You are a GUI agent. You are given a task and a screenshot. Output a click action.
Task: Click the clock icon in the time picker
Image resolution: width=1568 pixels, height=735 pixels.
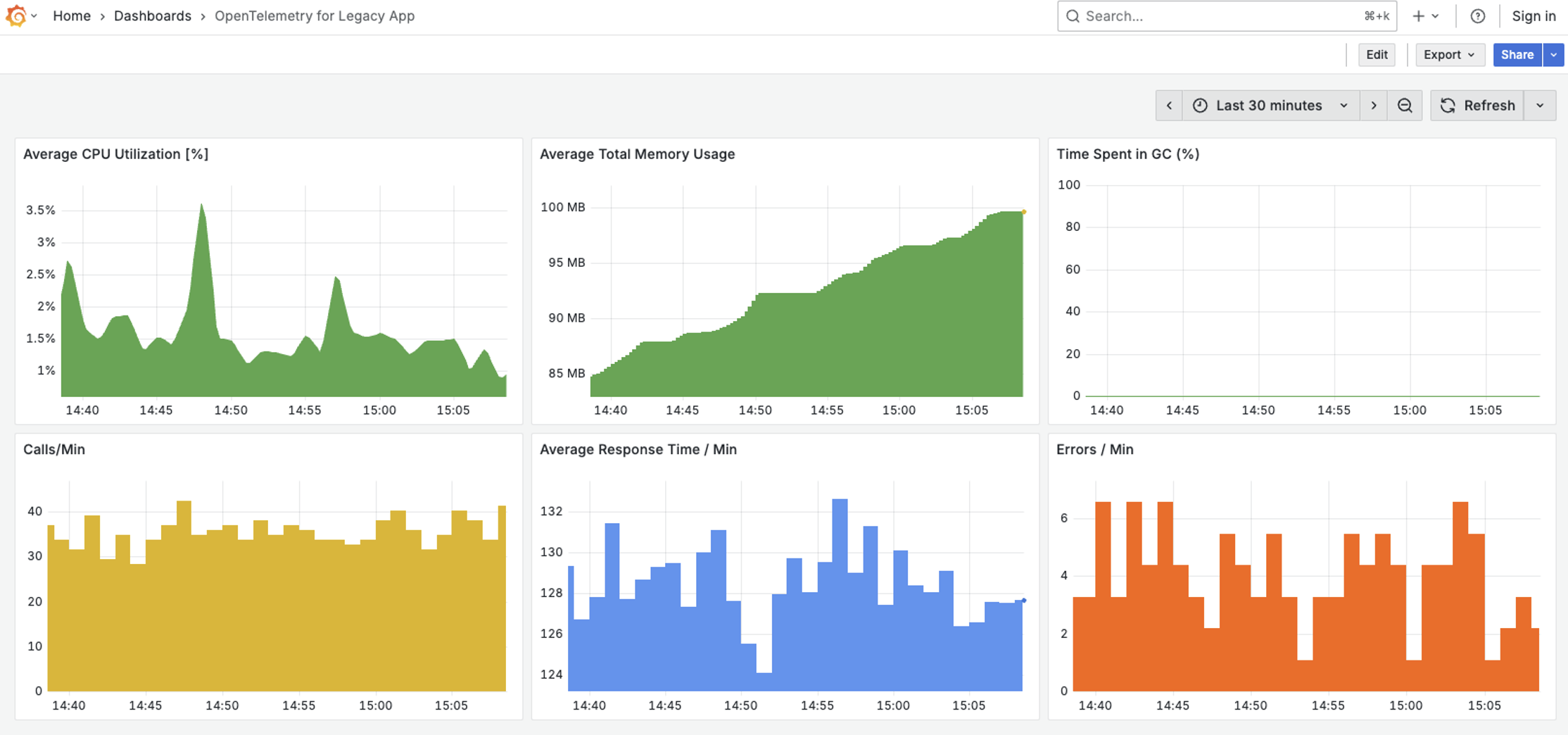click(x=1200, y=105)
